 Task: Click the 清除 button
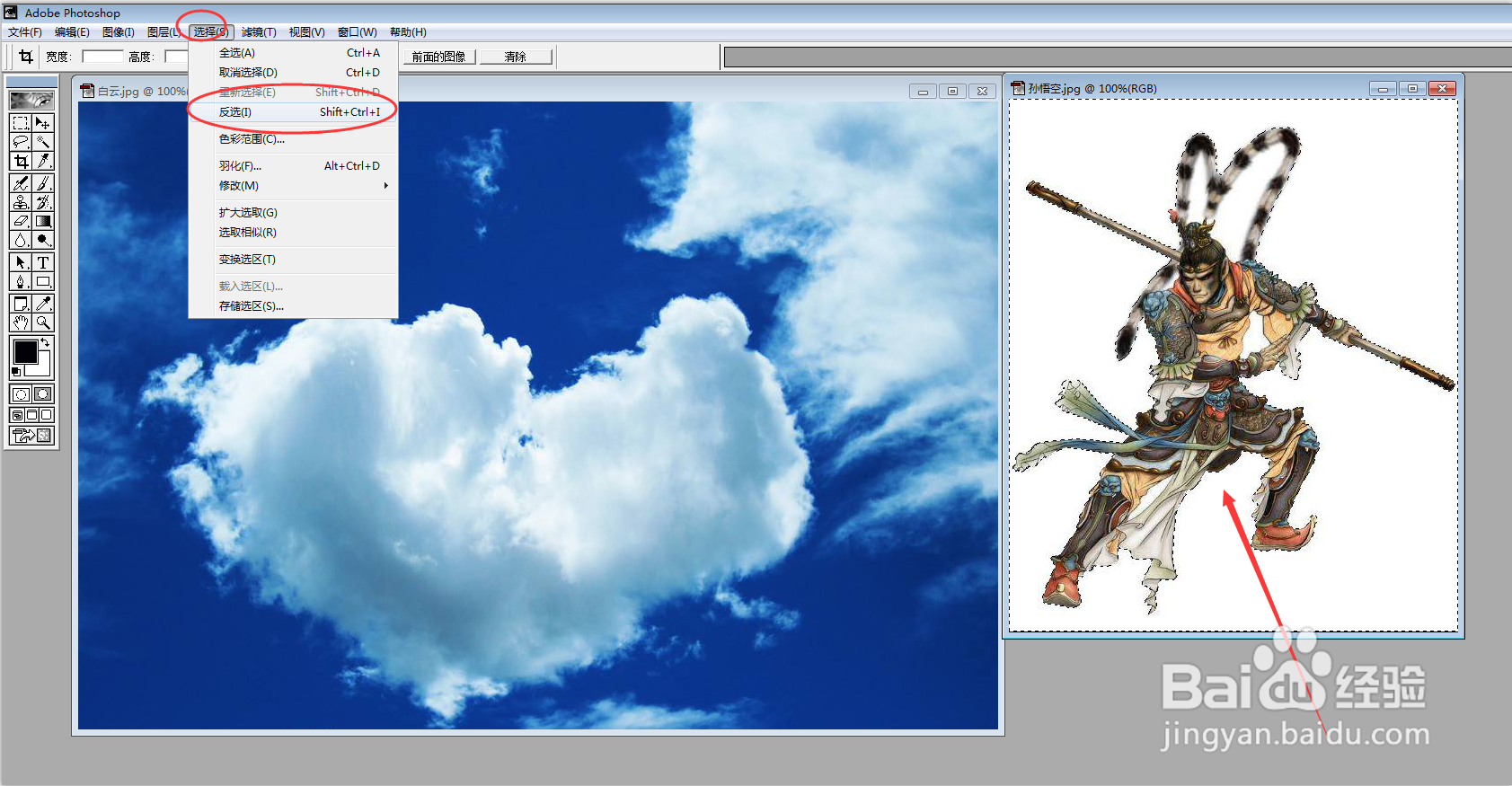pyautogui.click(x=516, y=57)
